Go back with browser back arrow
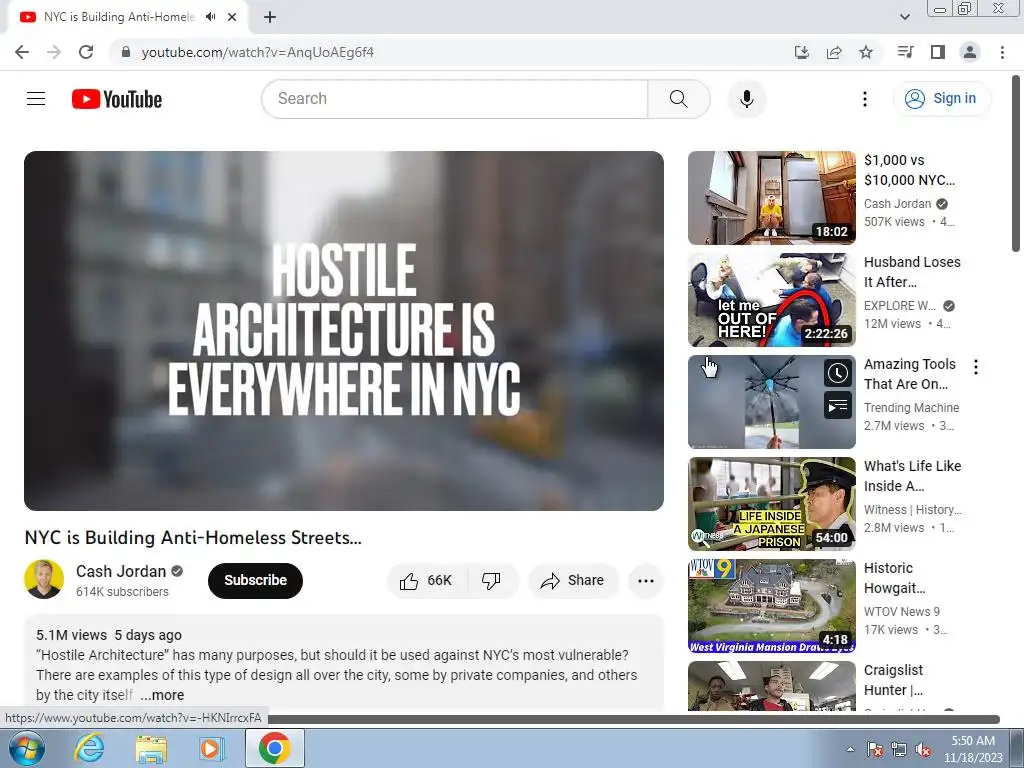Screen dimensions: 1024x768 click(22, 52)
